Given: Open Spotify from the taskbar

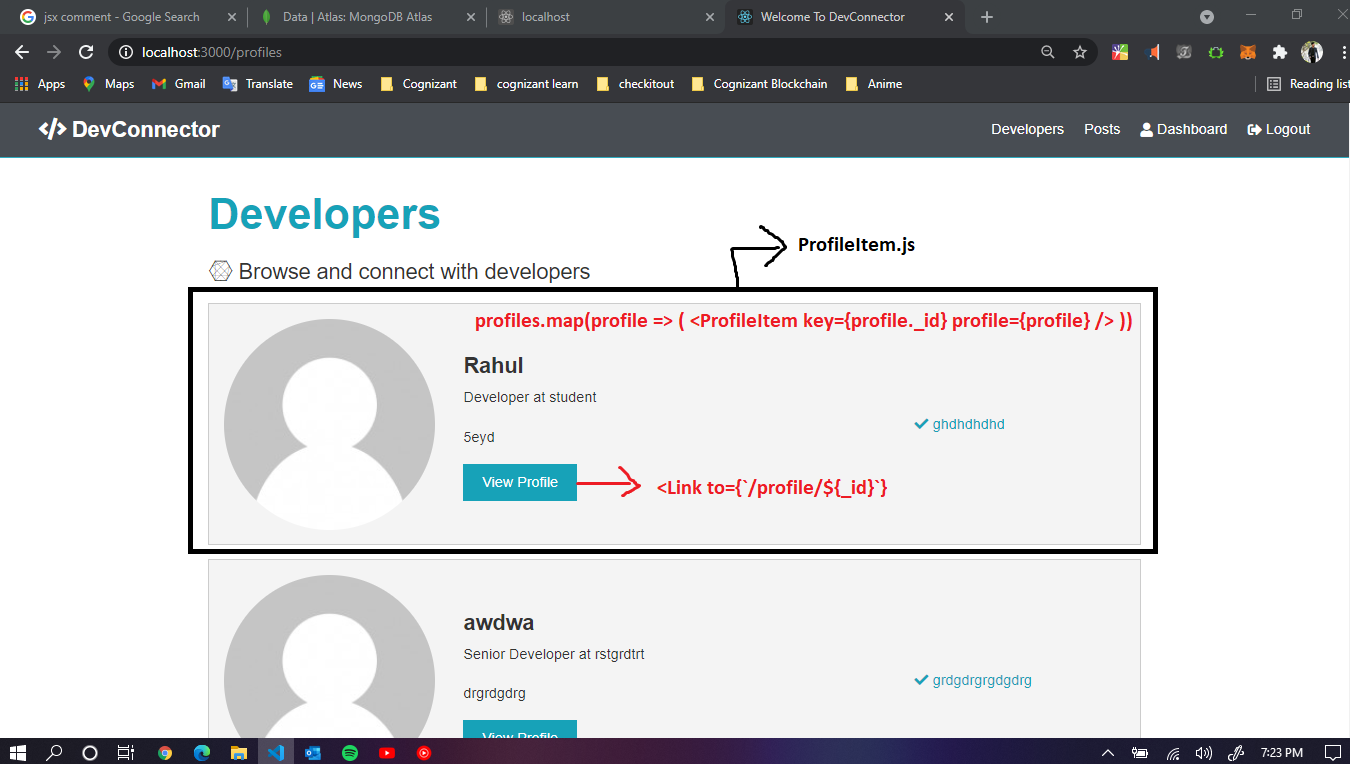Looking at the screenshot, I should (x=350, y=751).
